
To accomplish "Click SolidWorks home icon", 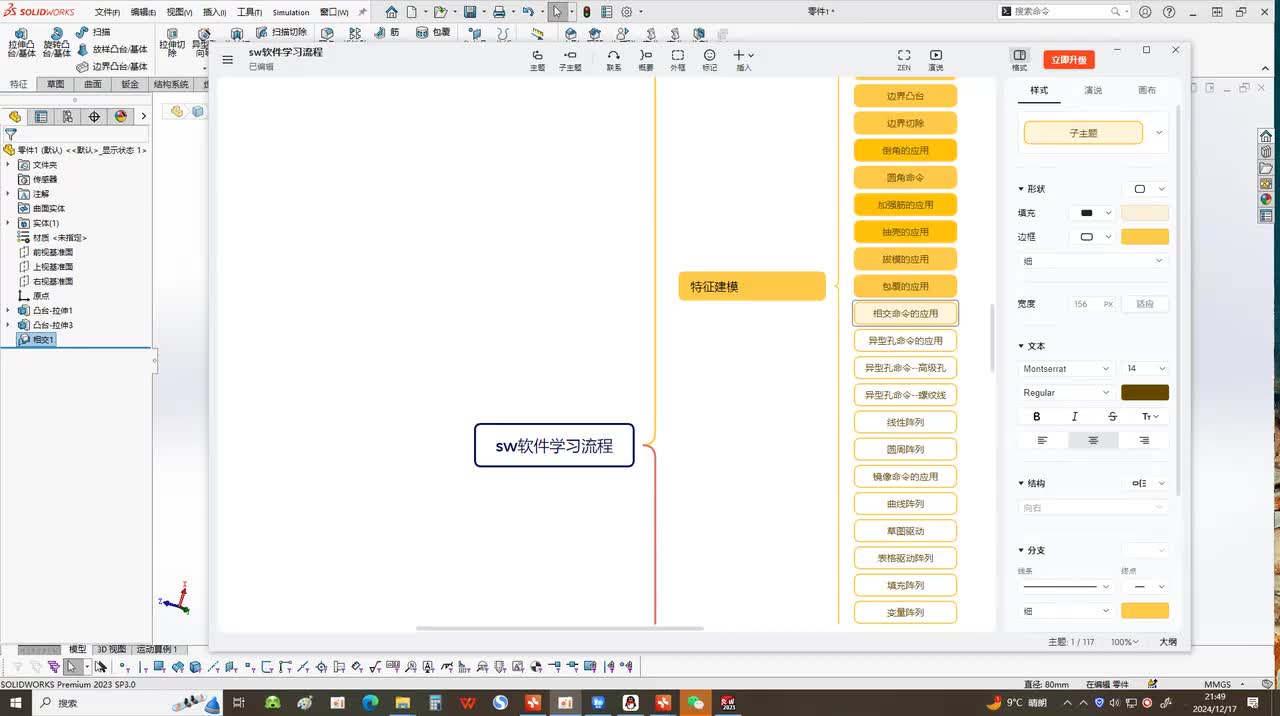I will coord(391,12).
